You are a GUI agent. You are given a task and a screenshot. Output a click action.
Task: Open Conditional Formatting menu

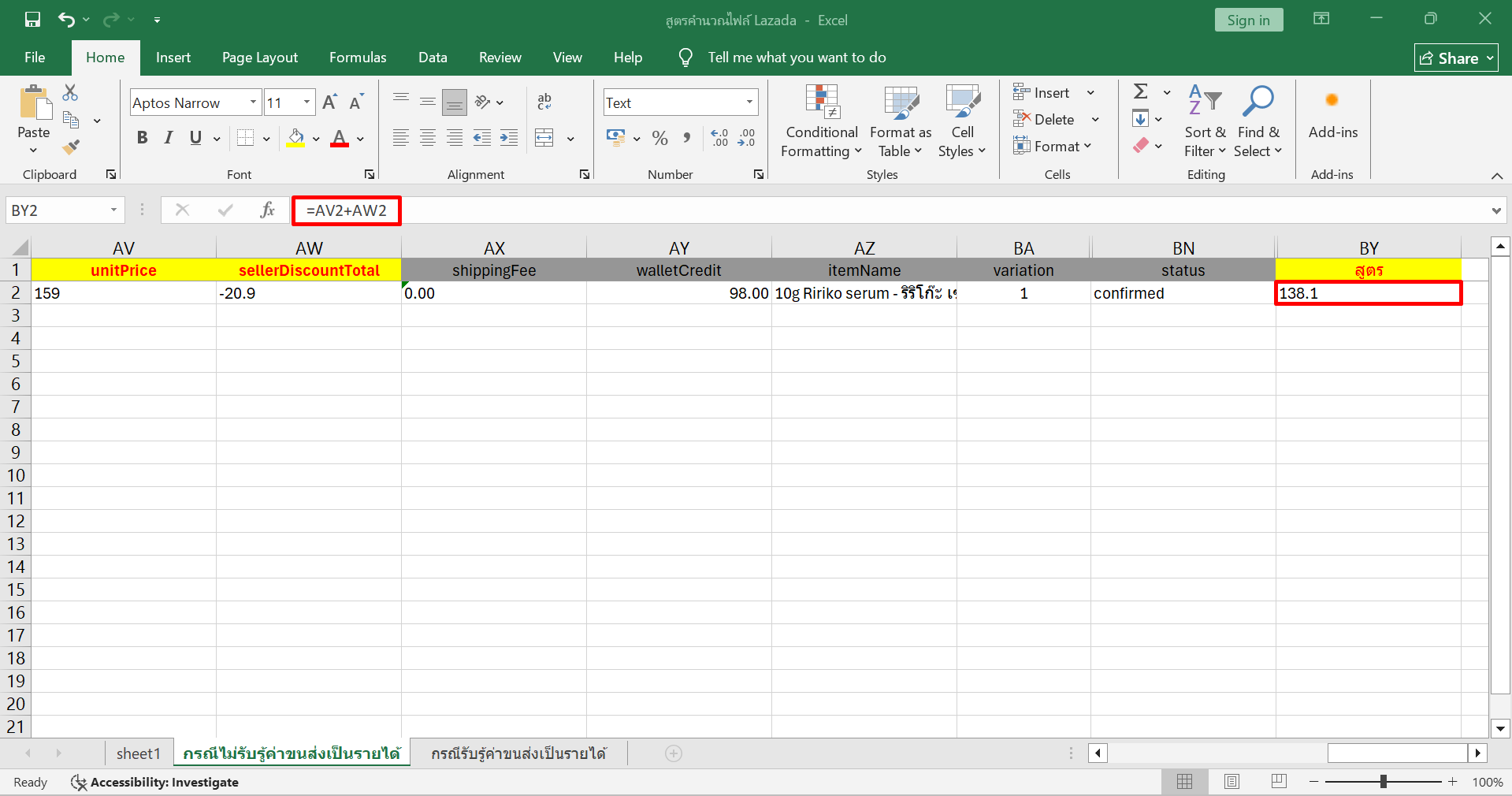(821, 121)
